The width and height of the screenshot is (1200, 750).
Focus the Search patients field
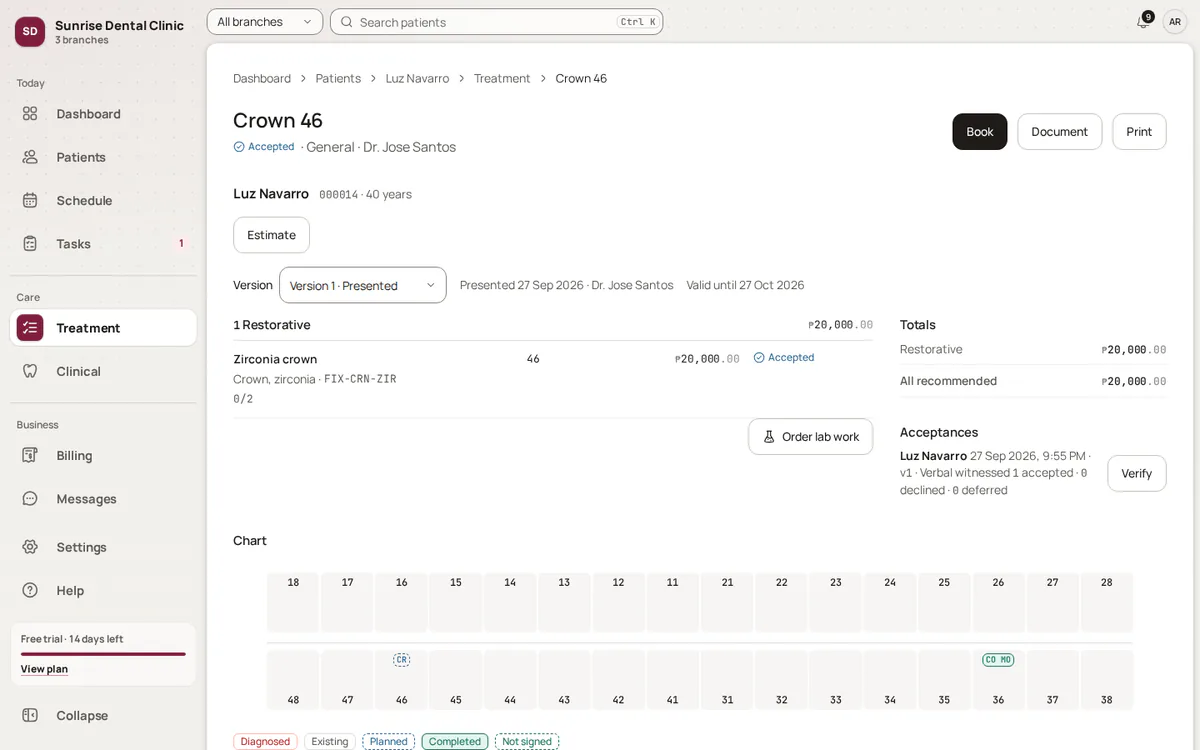497,22
